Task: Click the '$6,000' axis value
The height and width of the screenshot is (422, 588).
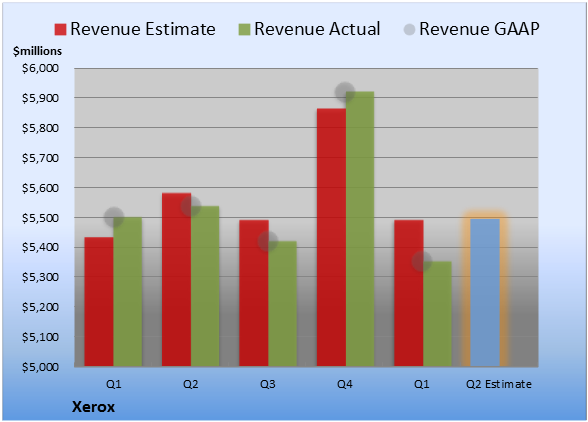Action: click(x=40, y=68)
